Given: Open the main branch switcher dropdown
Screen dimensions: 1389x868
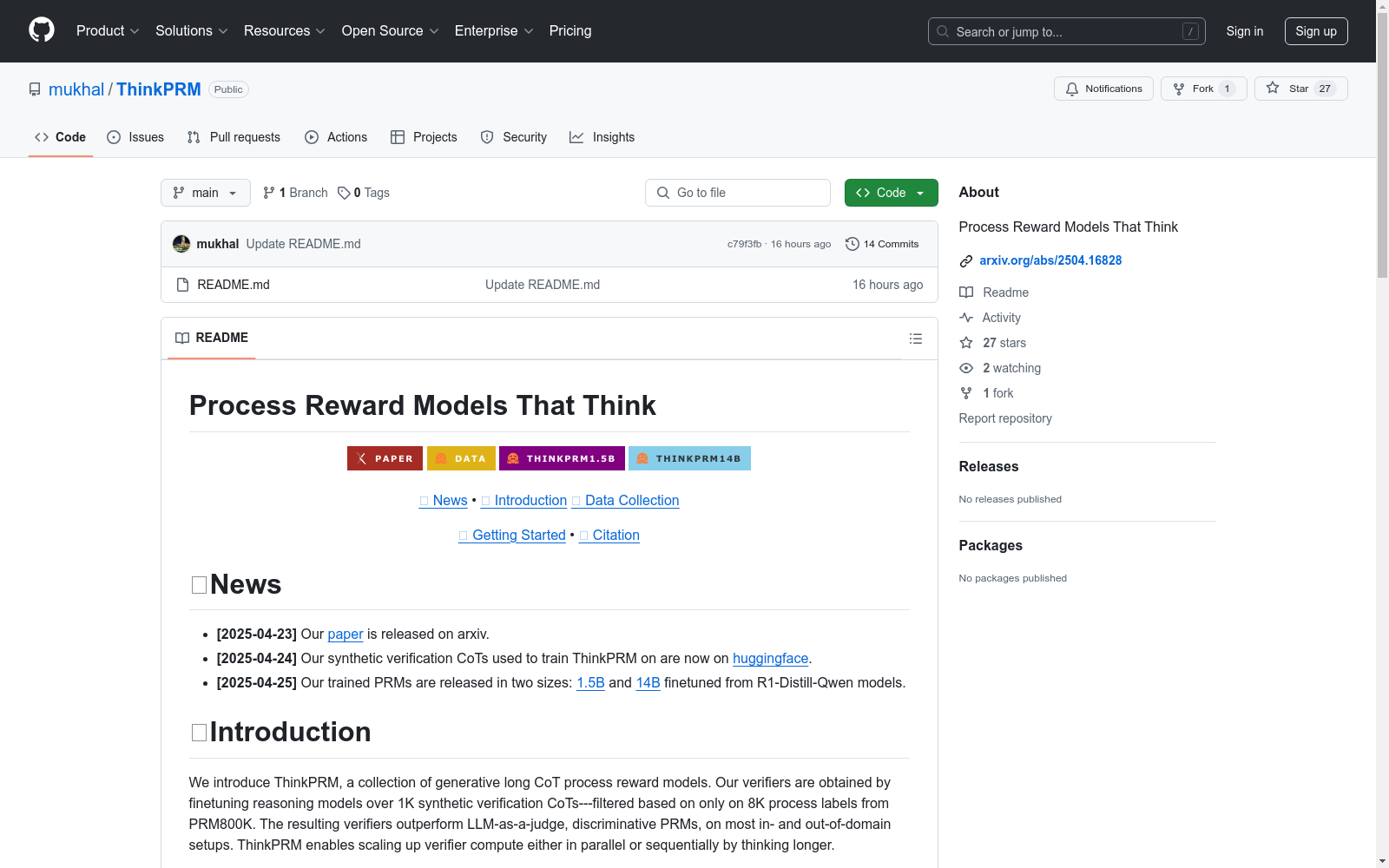Looking at the screenshot, I should pyautogui.click(x=206, y=193).
